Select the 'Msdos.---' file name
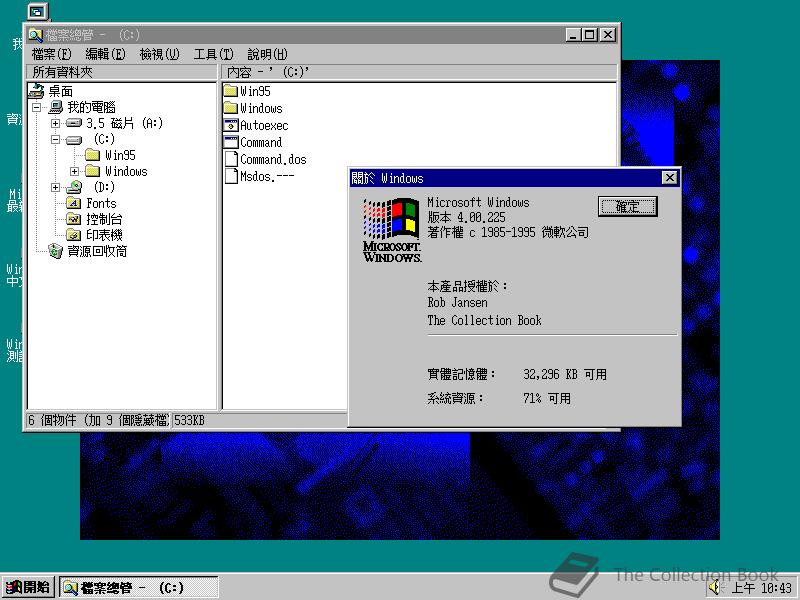 [x=267, y=177]
